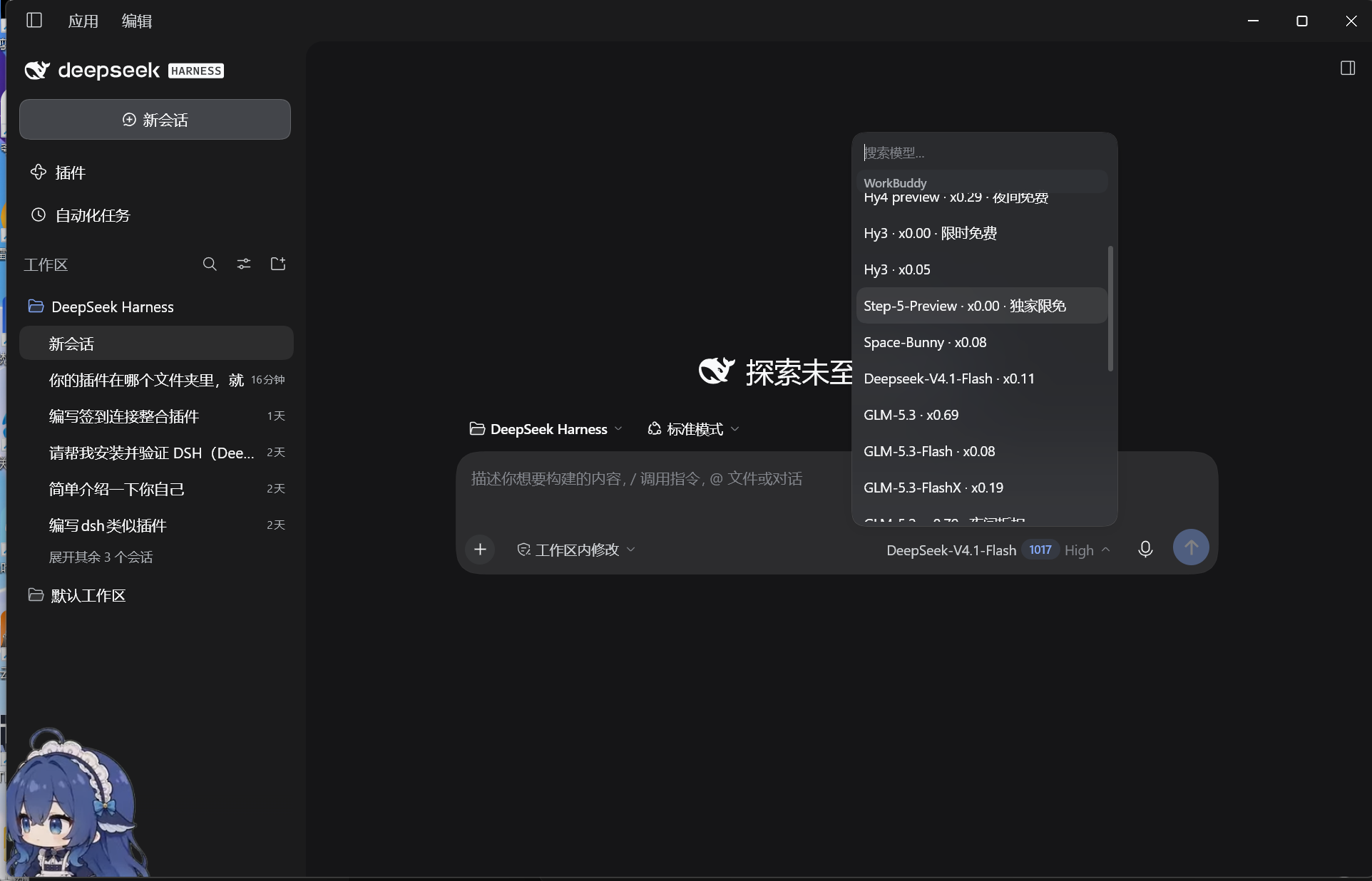Viewport: 1372px width, 881px height.
Task: Select model Hy3 x0.00 限时免费
Action: [981, 233]
